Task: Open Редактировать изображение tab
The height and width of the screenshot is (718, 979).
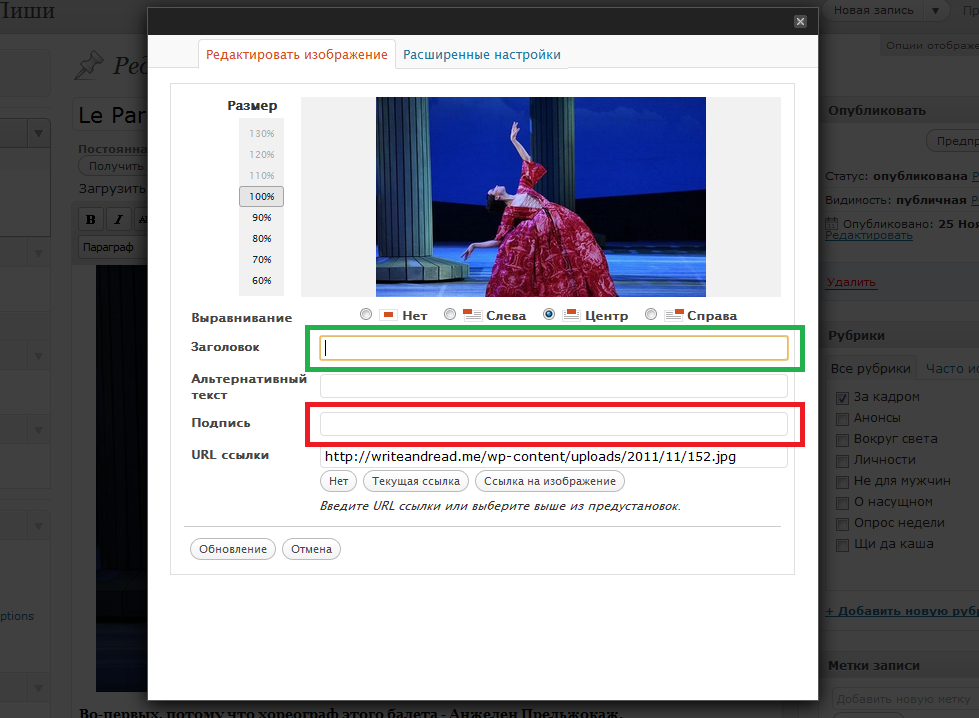Action: pos(297,55)
